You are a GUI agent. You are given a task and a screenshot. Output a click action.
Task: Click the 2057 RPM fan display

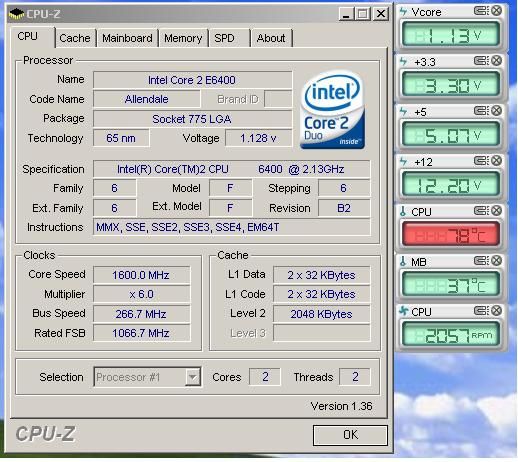451,335
